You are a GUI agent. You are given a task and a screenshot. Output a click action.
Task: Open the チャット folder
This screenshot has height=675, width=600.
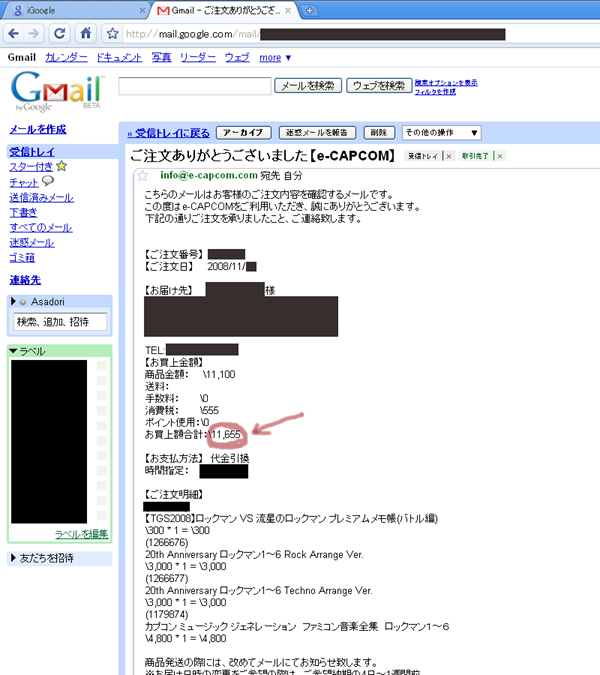pos(24,183)
